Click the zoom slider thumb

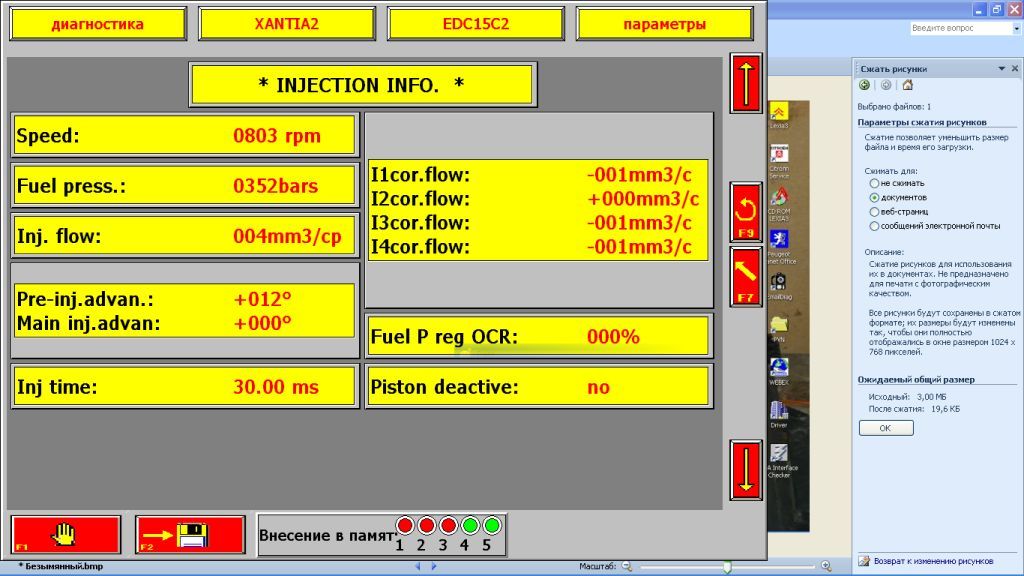point(727,567)
